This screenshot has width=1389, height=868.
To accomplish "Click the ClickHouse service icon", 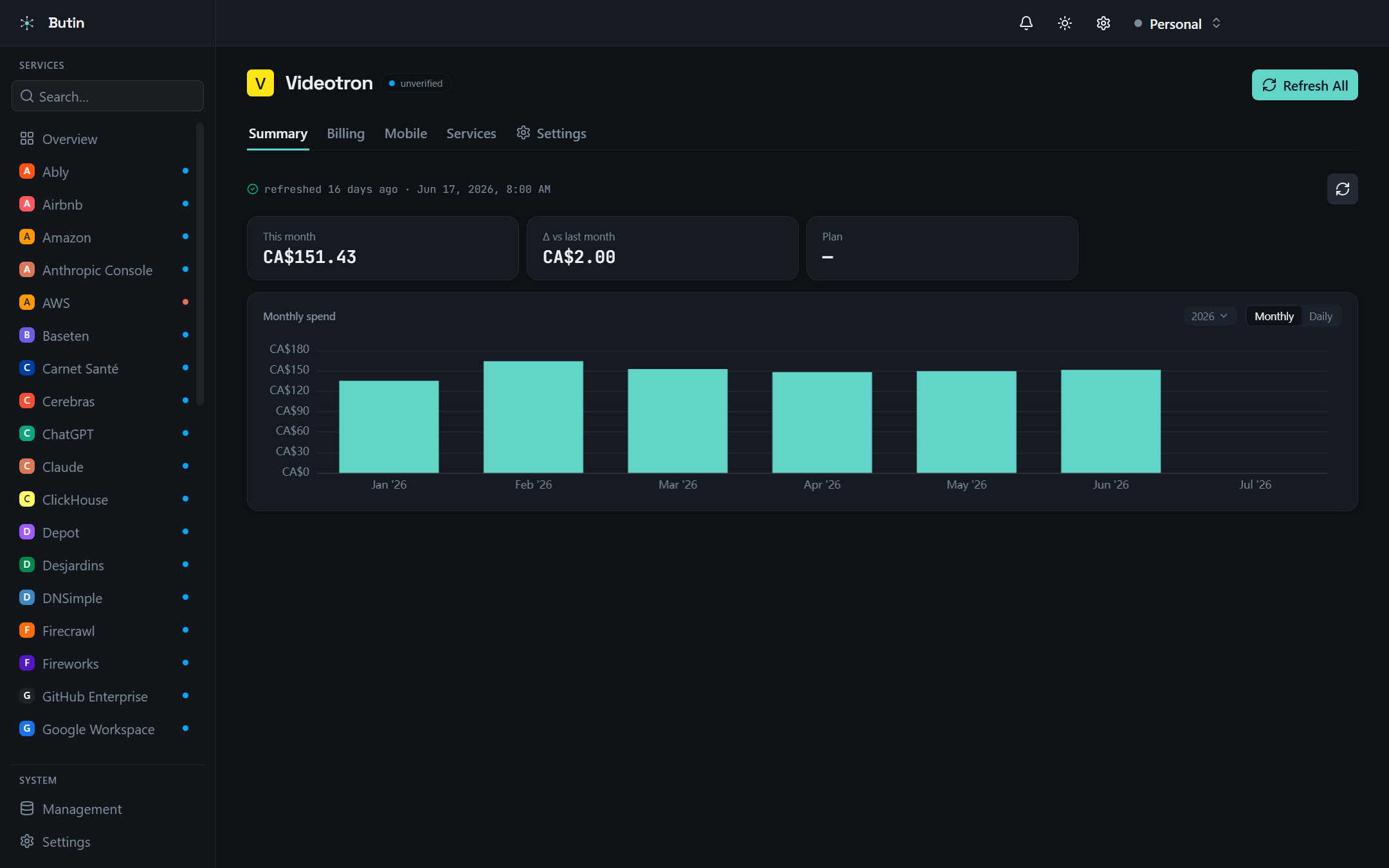I will (x=27, y=499).
